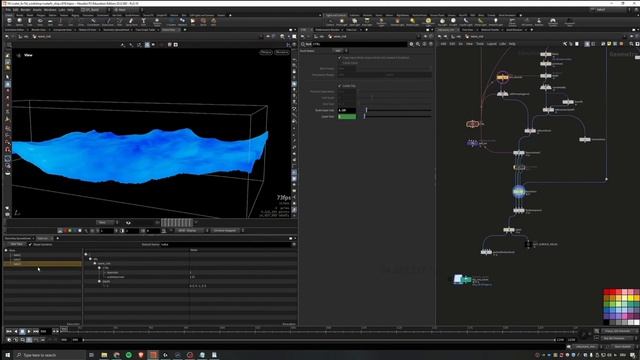Screen dimensions: 640x360
Task: Open the parameter tab dropdown selector
Action: (340, 51)
